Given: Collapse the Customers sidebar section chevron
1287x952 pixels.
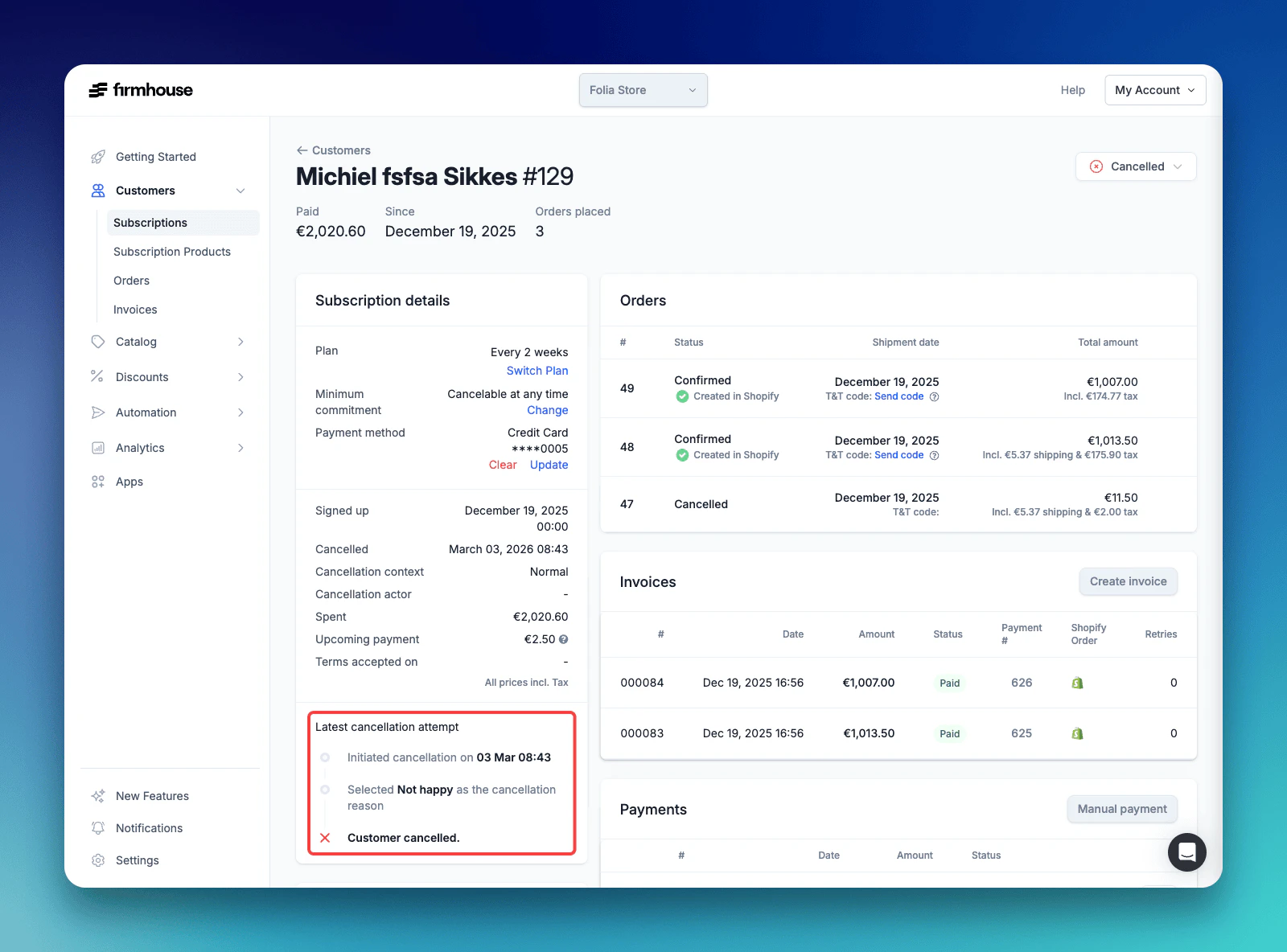Looking at the screenshot, I should click(240, 191).
